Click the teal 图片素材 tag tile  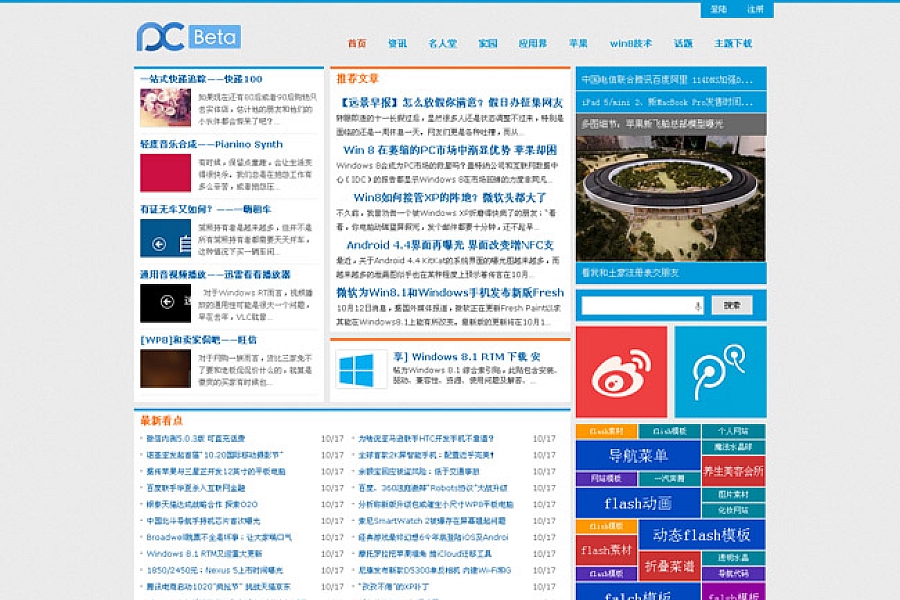733,495
